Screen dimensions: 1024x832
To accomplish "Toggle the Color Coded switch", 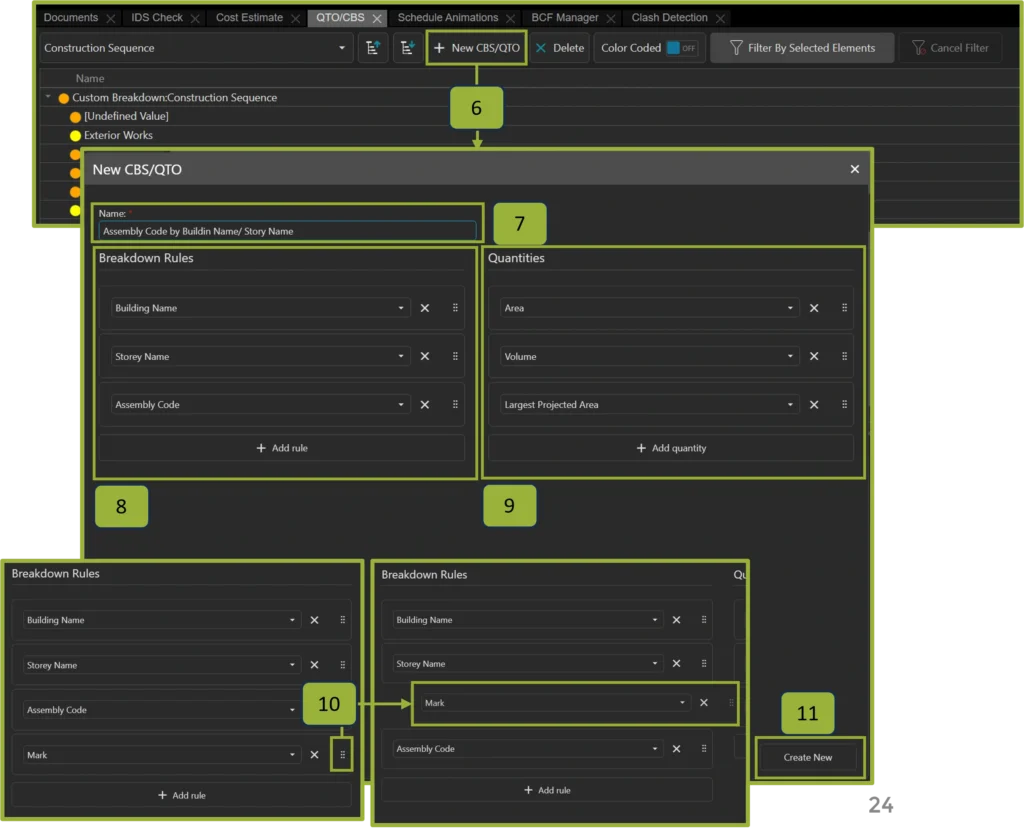I will point(682,48).
